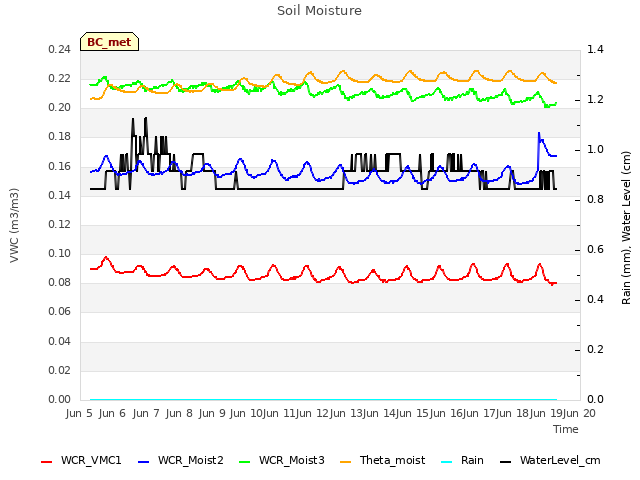Click the tallest black water level peak

(146, 118)
